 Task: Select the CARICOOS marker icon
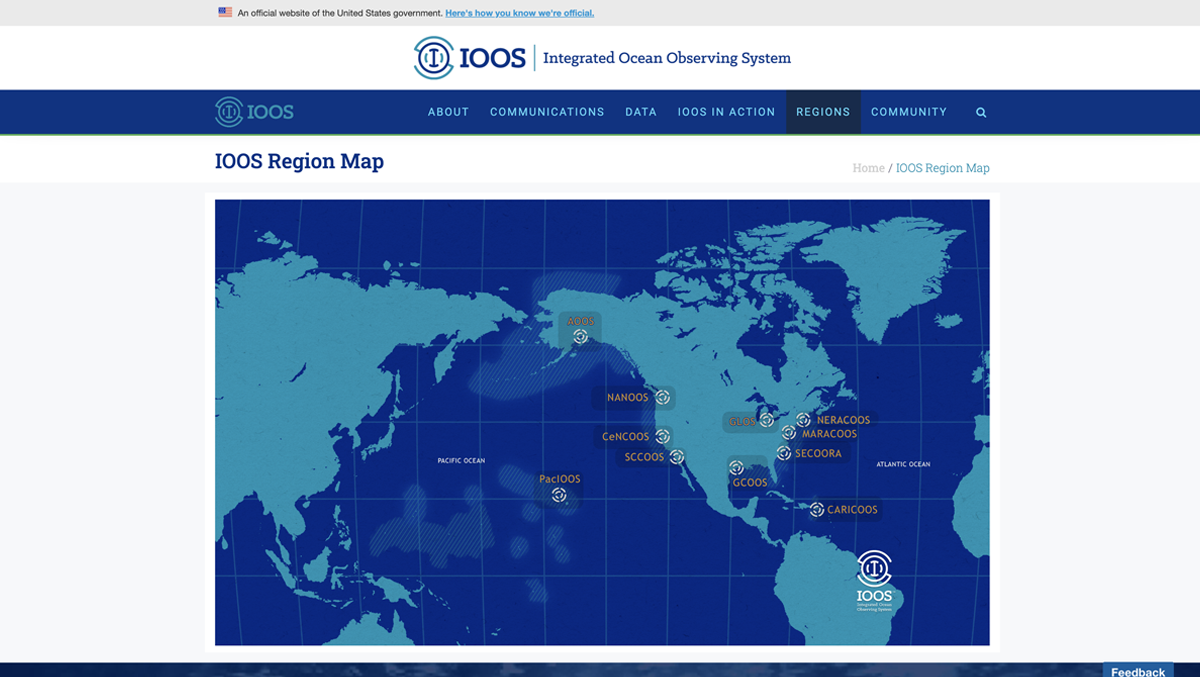click(817, 509)
